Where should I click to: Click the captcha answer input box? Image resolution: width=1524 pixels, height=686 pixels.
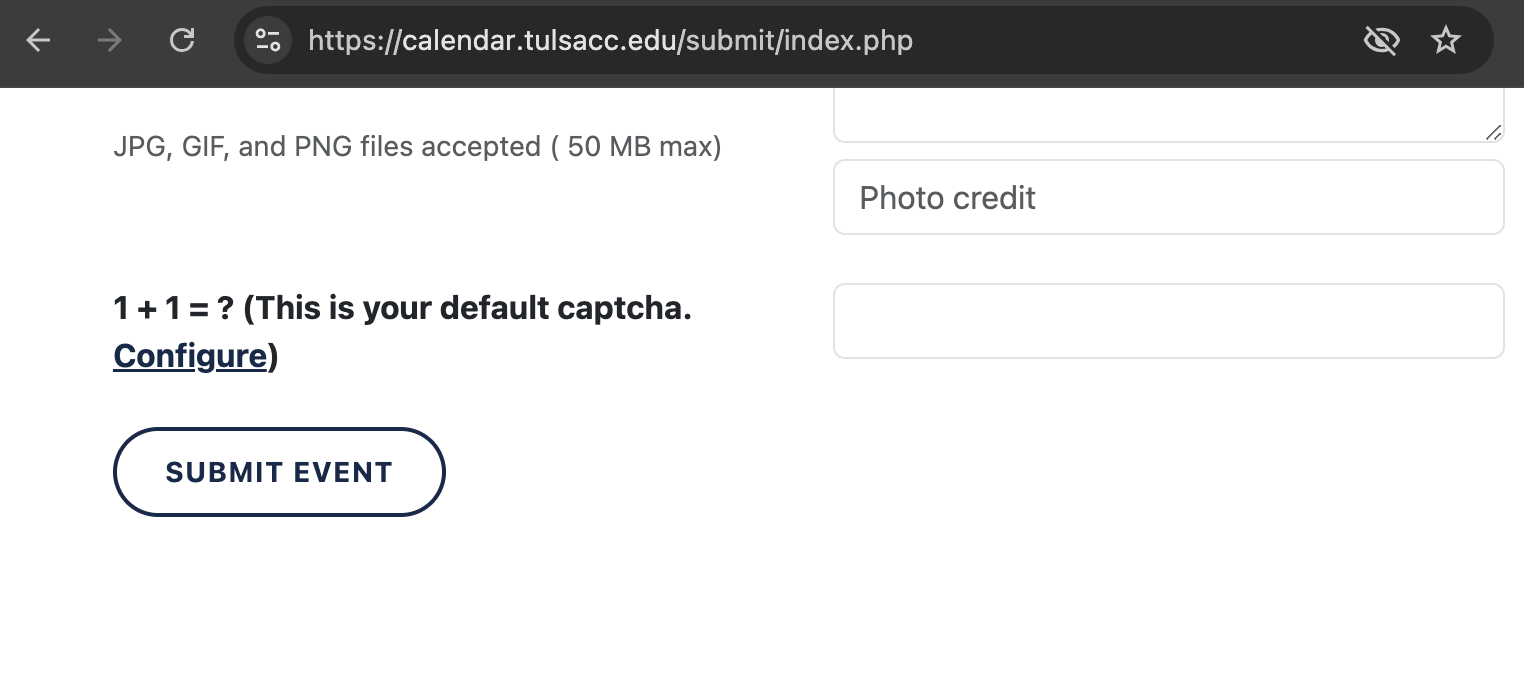click(1168, 321)
